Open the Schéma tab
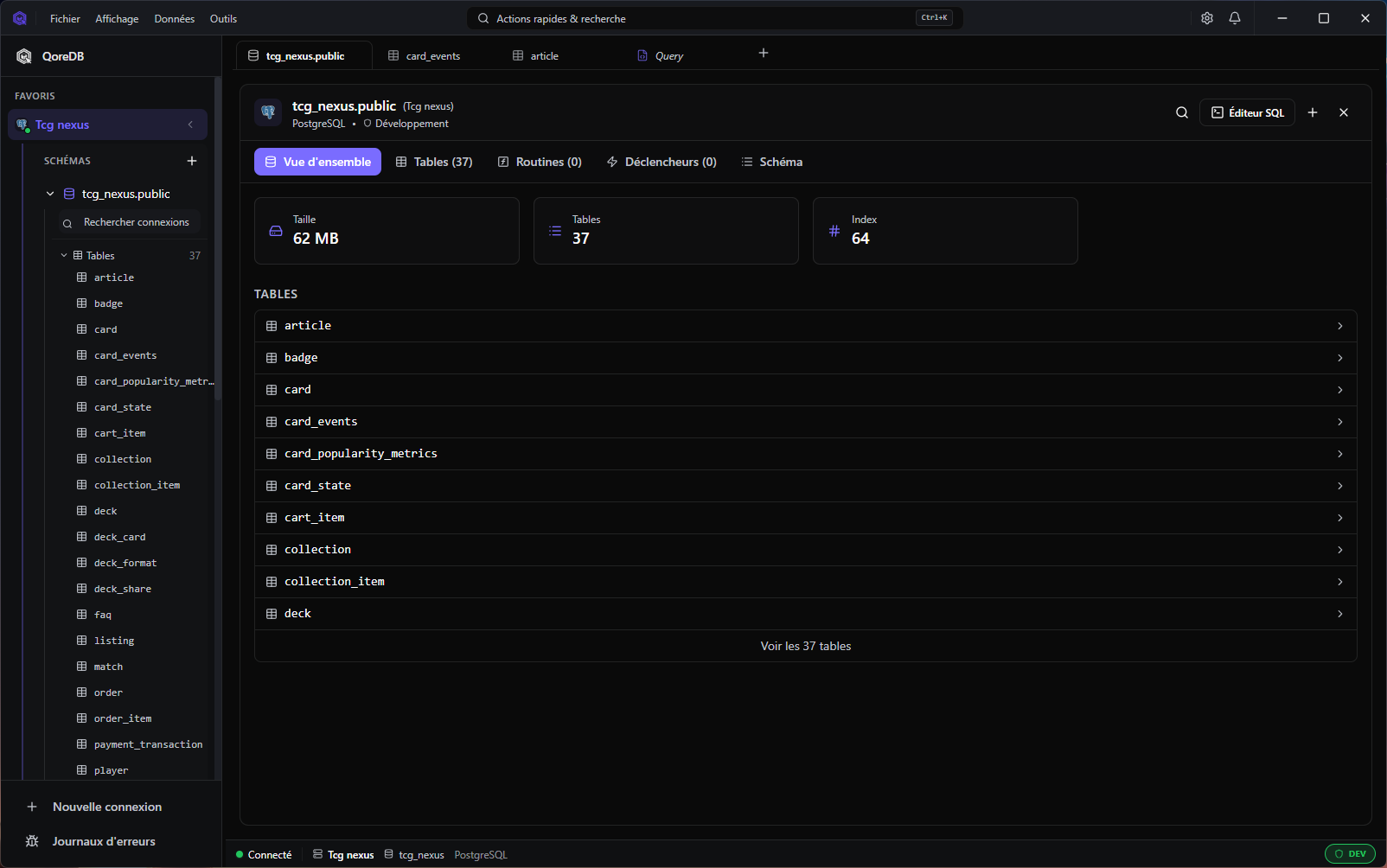The image size is (1387, 868). [772, 162]
